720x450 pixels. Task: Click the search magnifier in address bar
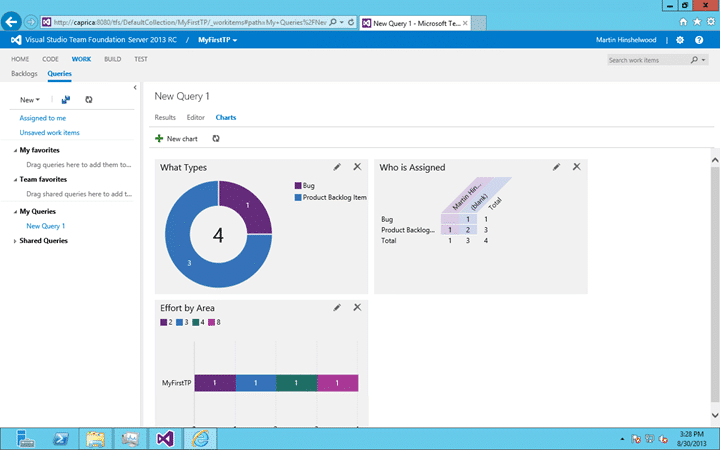click(333, 22)
